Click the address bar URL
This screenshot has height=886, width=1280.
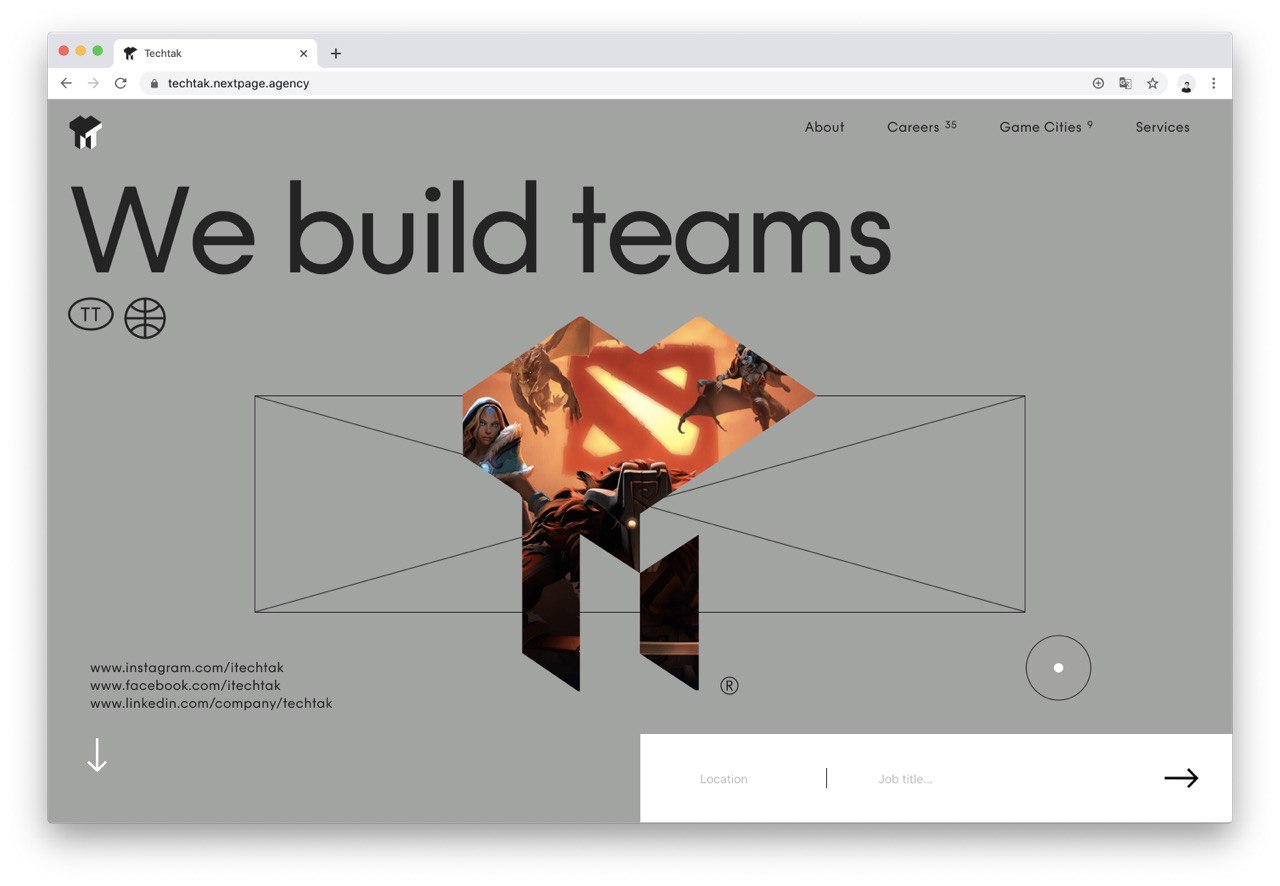coord(239,84)
